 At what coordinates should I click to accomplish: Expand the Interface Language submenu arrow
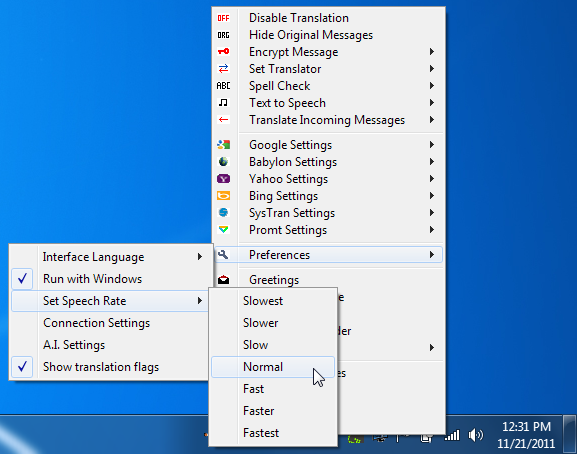(x=200, y=256)
